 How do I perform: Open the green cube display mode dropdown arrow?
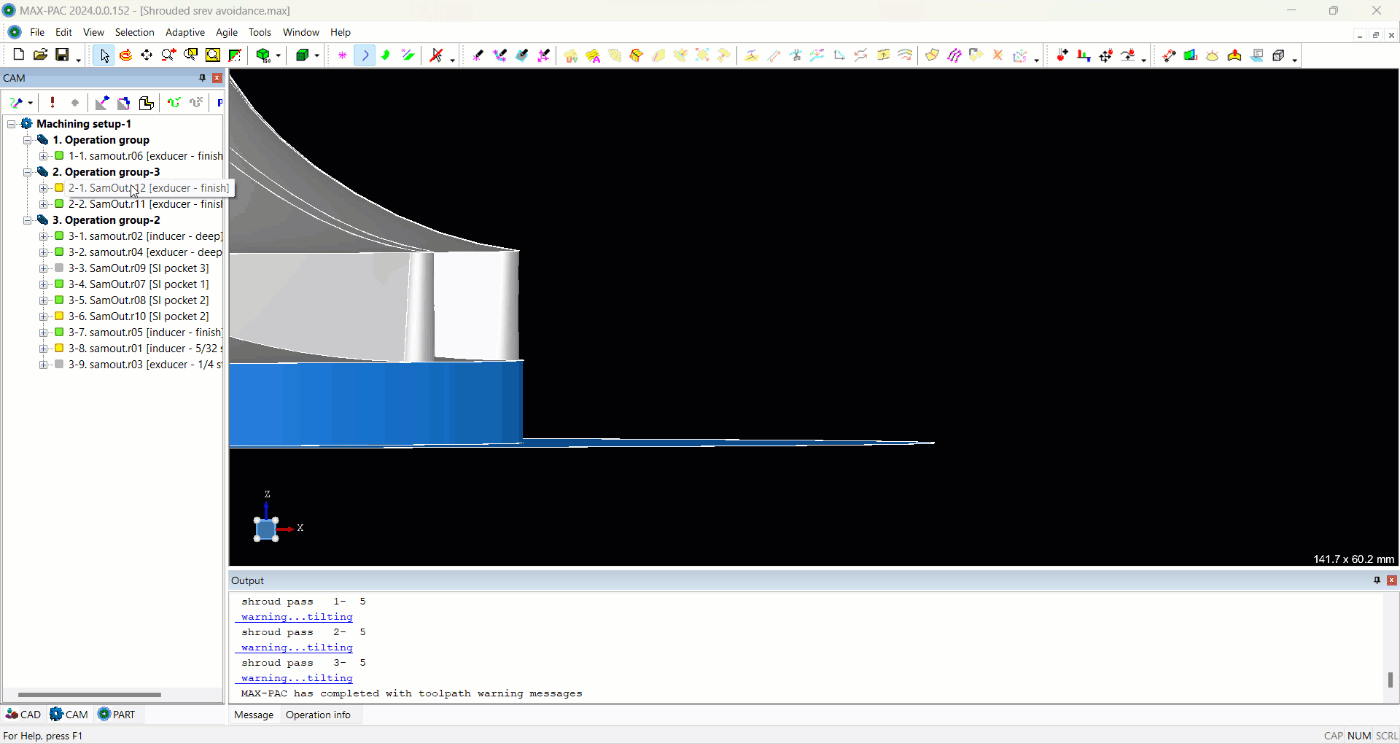(317, 57)
